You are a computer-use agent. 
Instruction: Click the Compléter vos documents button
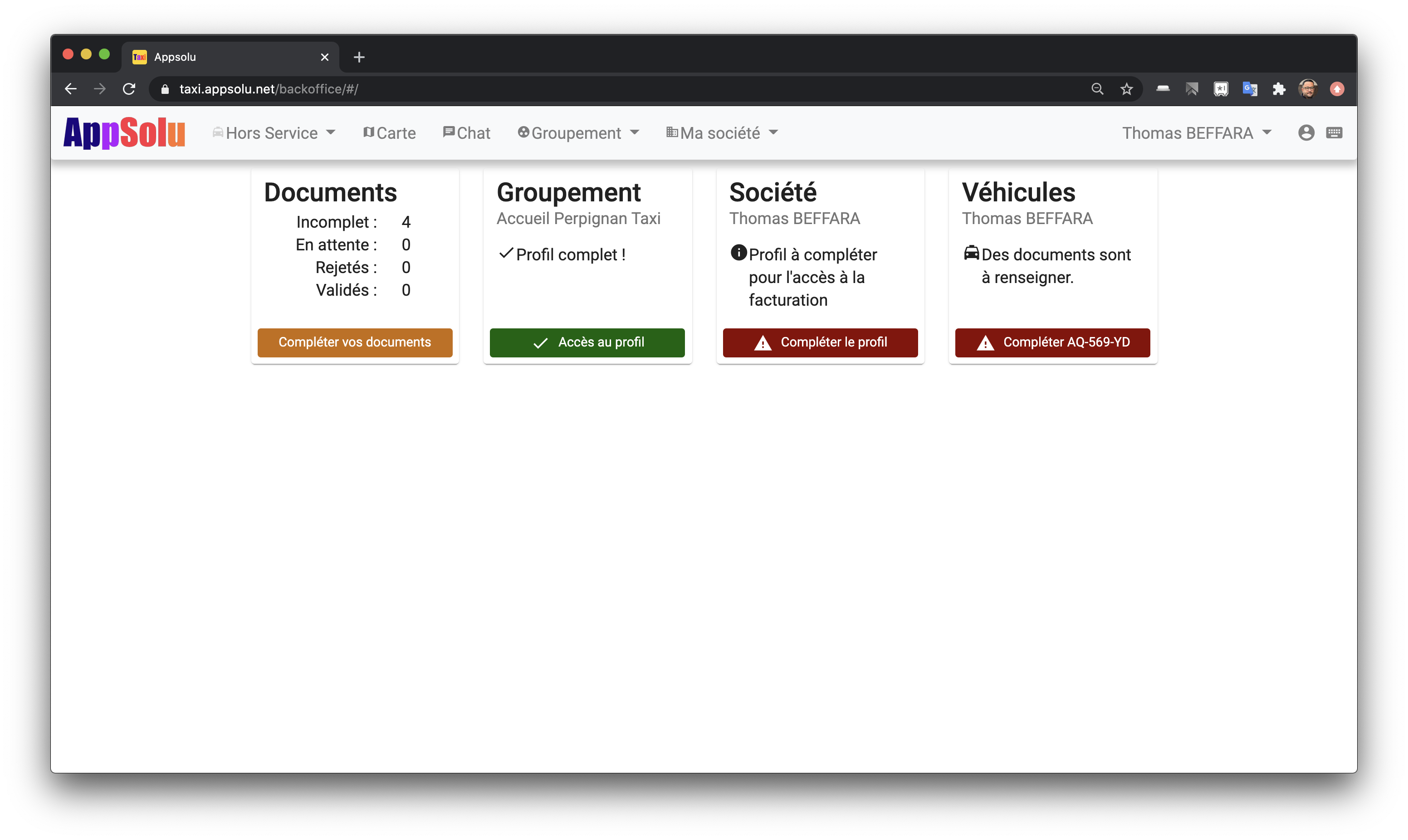(355, 342)
